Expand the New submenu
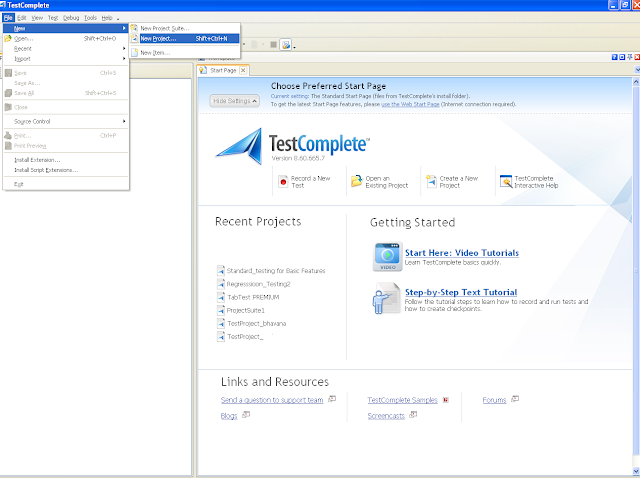This screenshot has height=479, width=640. 66,28
